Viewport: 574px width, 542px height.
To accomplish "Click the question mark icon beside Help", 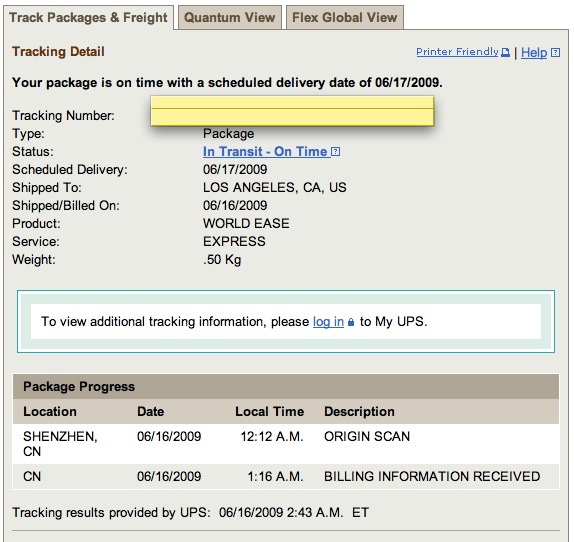I will click(x=555, y=53).
